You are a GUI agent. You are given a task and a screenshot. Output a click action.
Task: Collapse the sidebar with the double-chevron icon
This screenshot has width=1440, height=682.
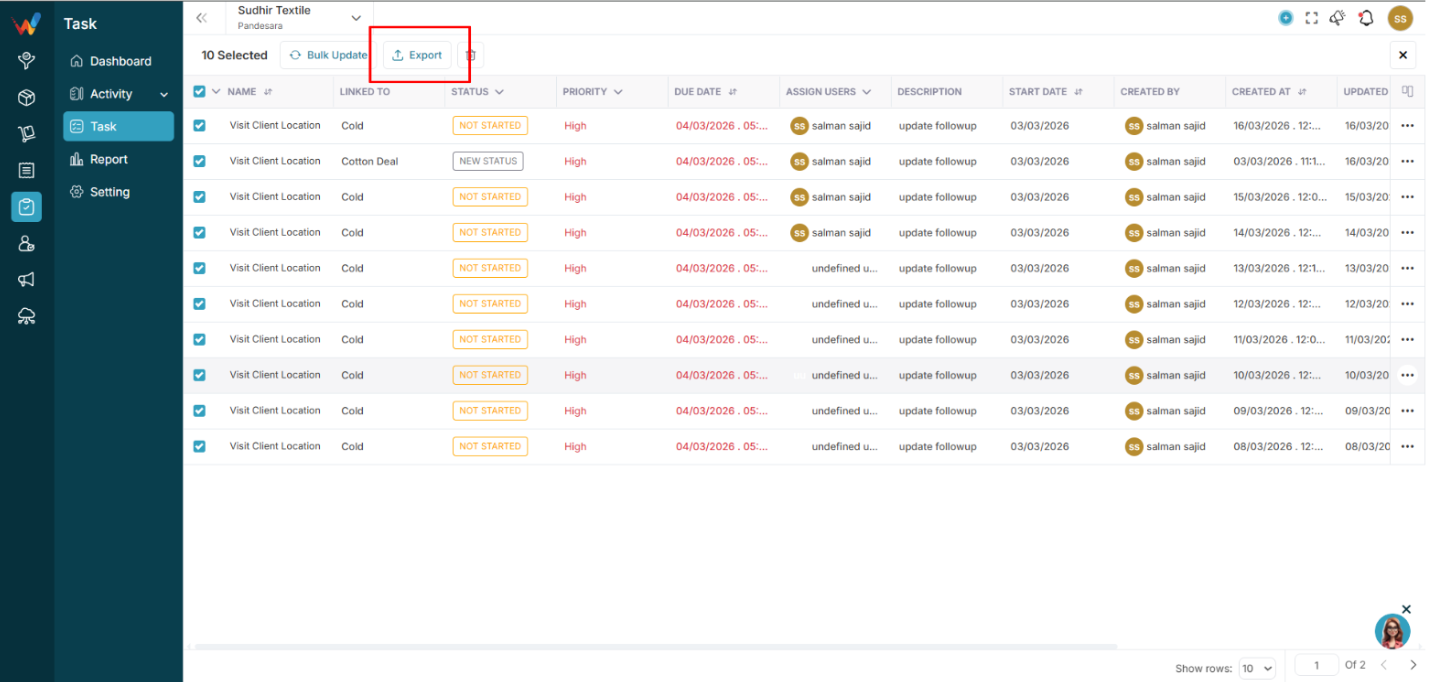202,18
